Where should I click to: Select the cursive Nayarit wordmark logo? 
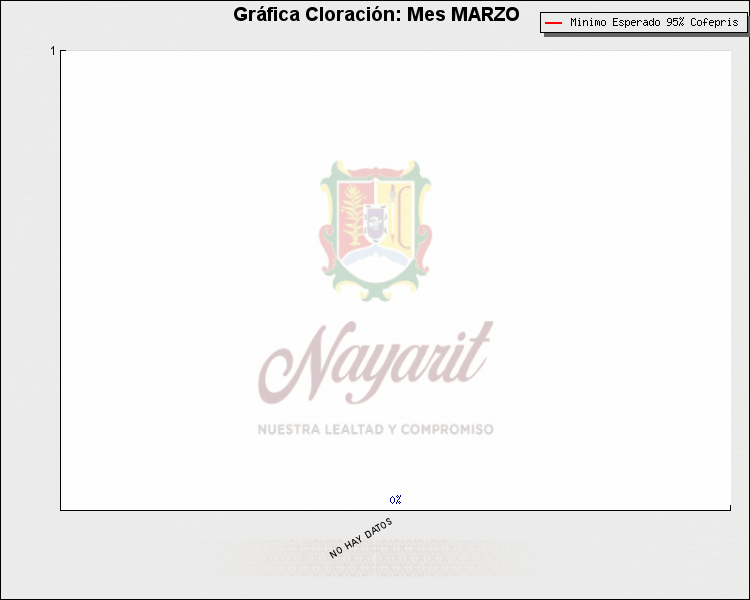click(x=375, y=362)
